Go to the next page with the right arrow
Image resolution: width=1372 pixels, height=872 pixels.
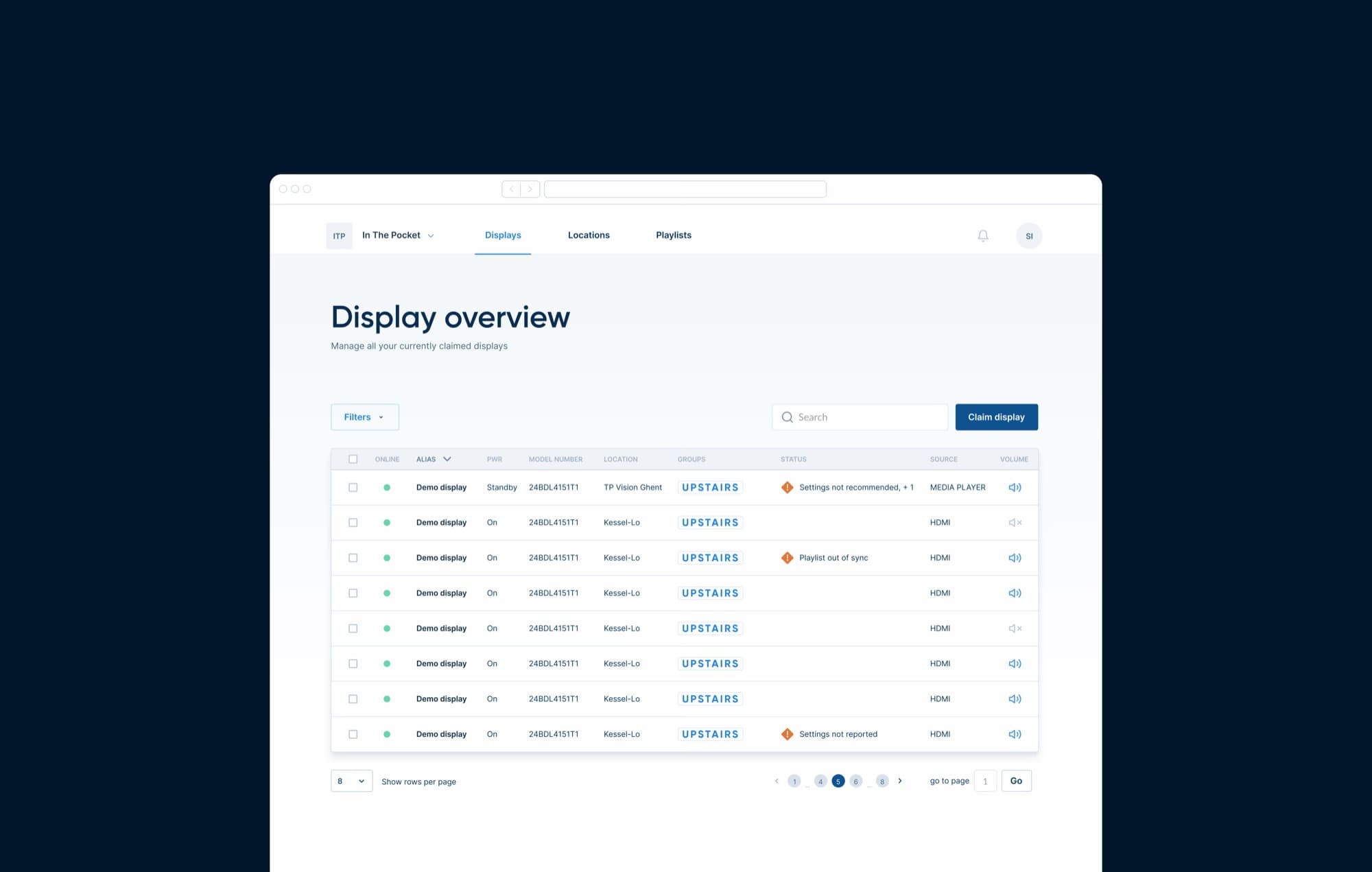point(900,781)
